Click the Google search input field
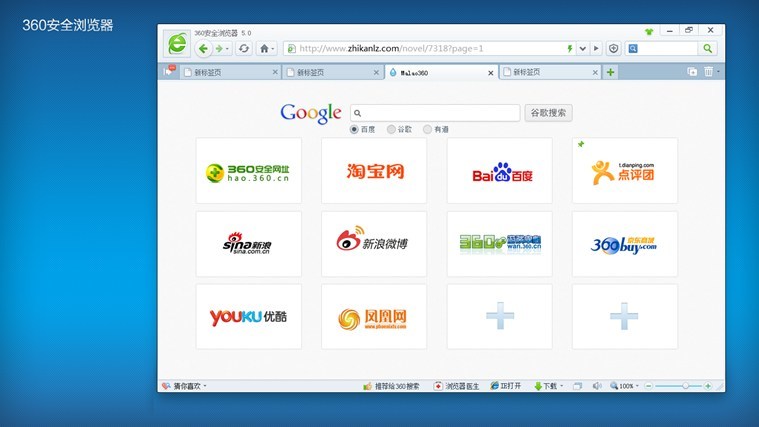 pyautogui.click(x=435, y=113)
